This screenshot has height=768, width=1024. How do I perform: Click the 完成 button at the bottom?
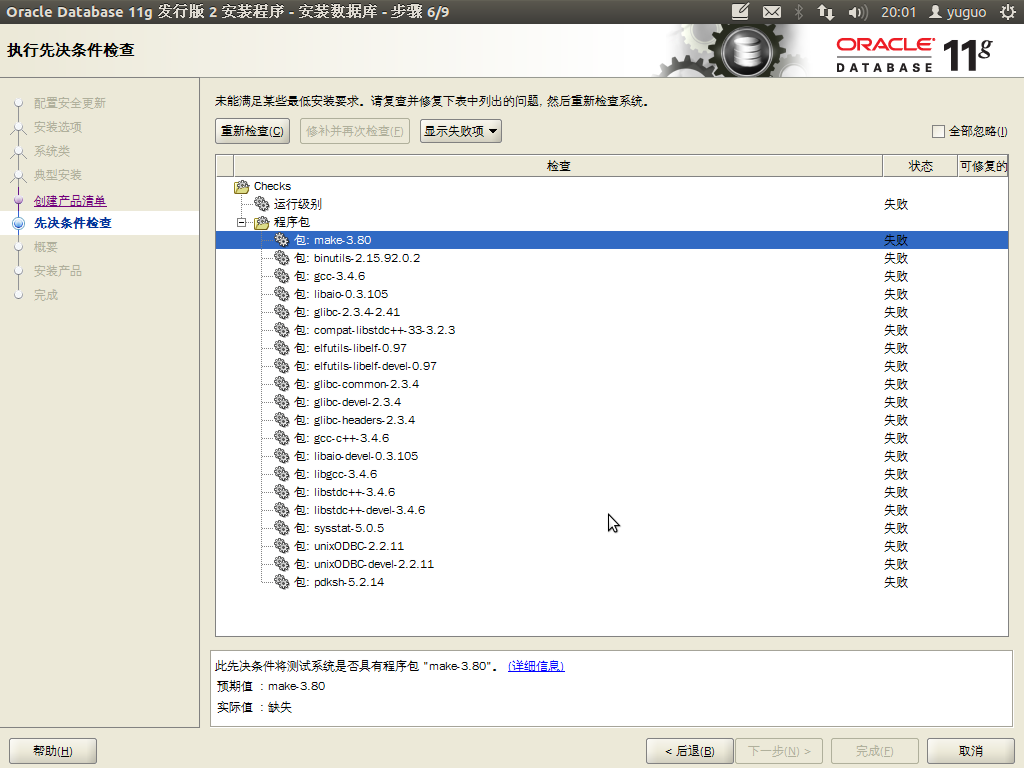coord(874,751)
